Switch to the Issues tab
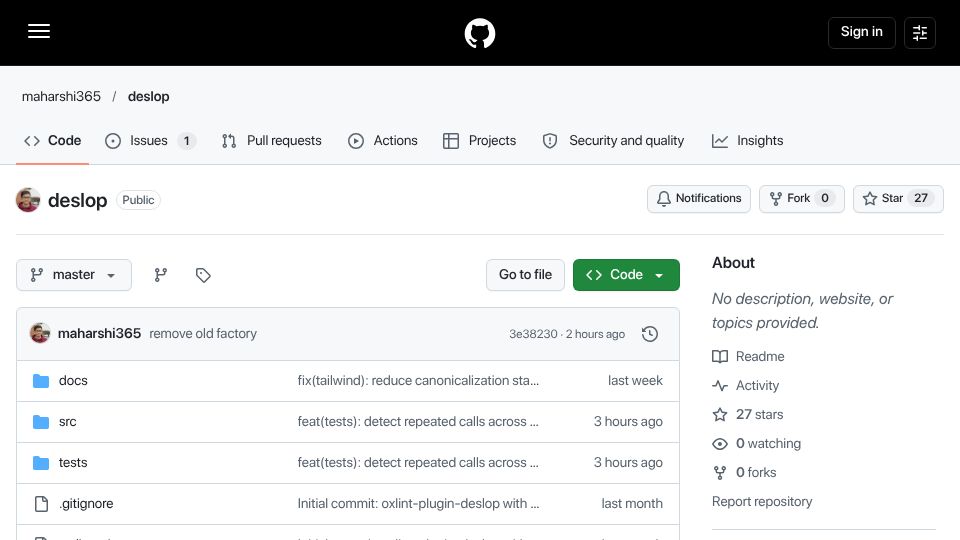This screenshot has height=540, width=960. (x=150, y=141)
